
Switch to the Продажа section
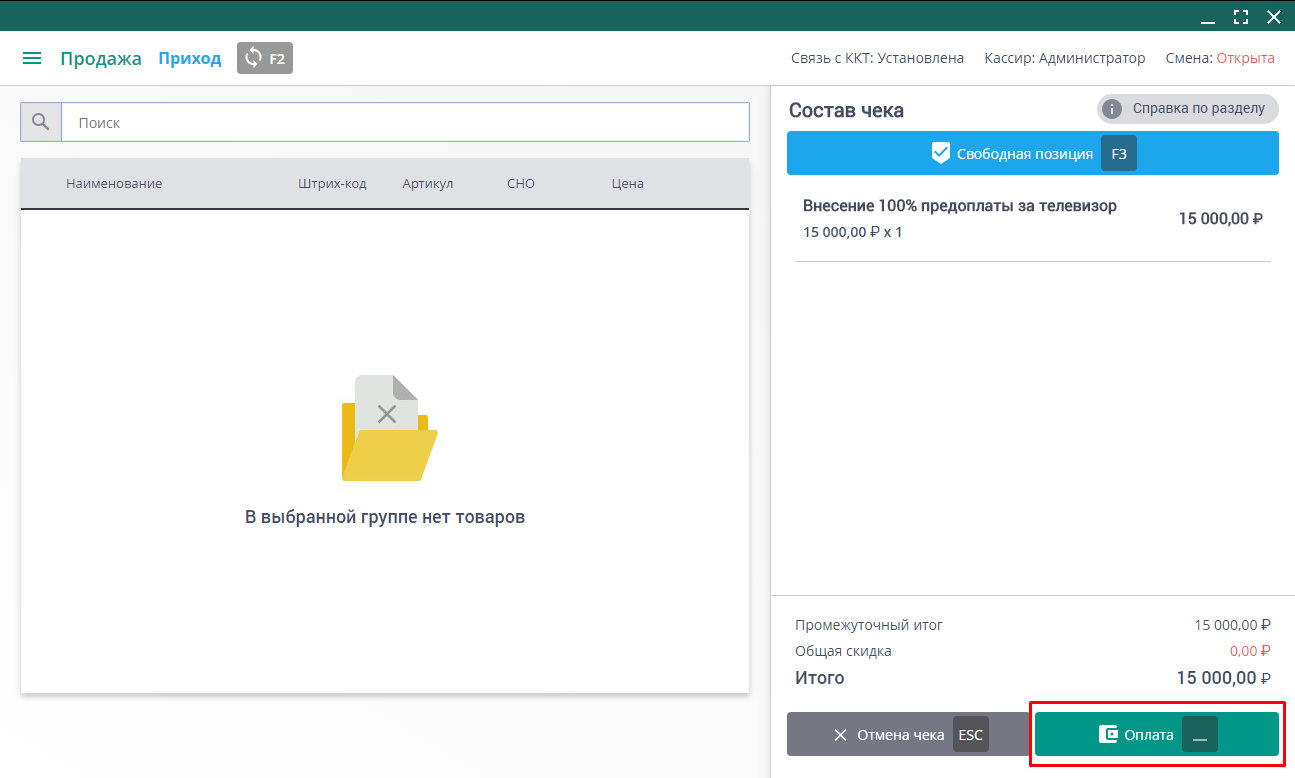pyautogui.click(x=101, y=58)
